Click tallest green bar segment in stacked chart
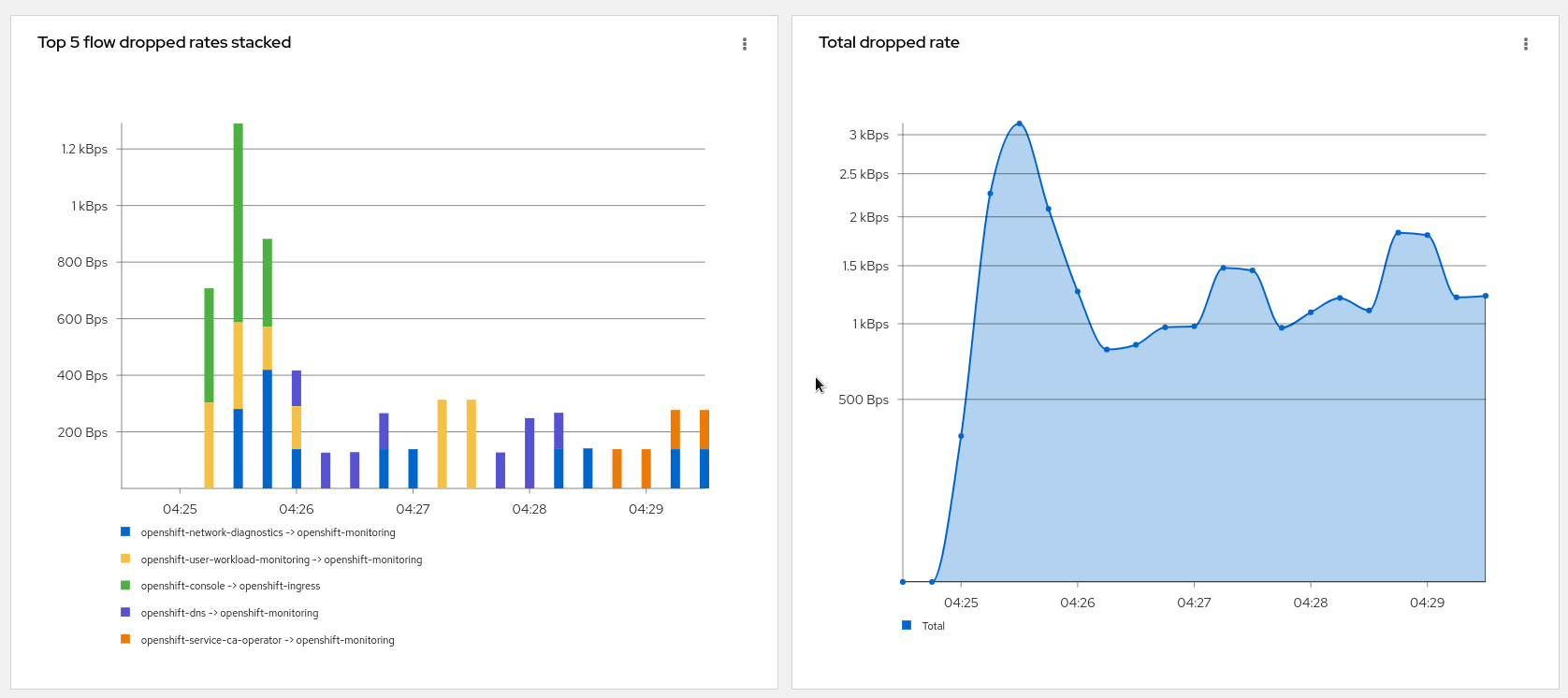The height and width of the screenshot is (698, 1568). [239, 222]
